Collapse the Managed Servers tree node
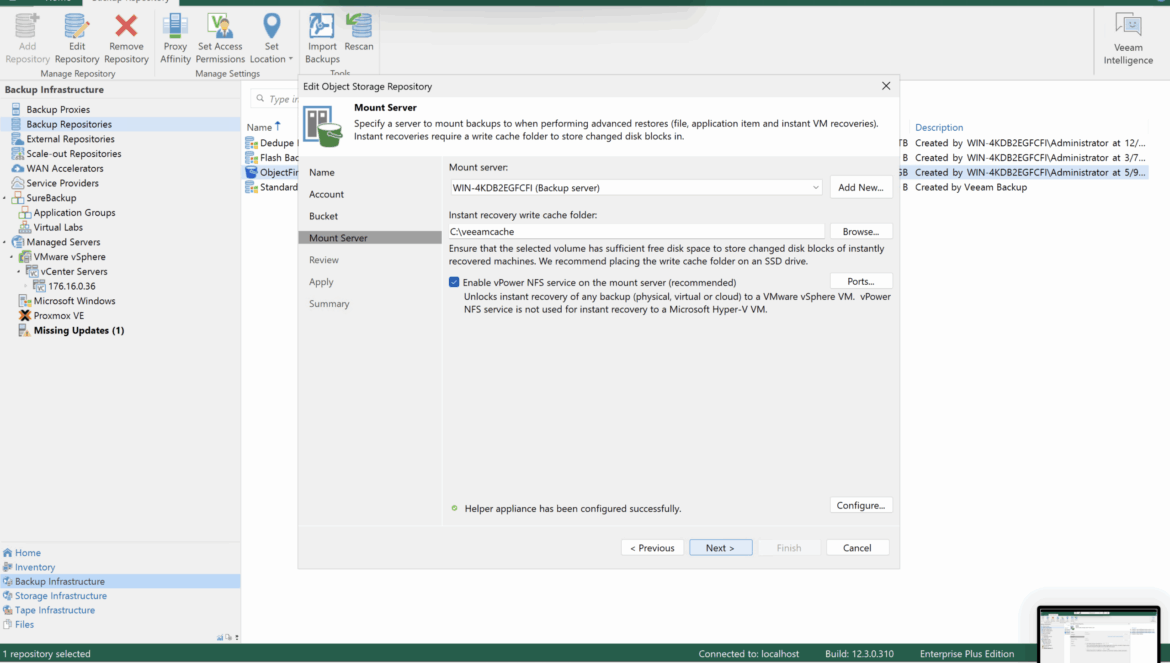 [4, 242]
